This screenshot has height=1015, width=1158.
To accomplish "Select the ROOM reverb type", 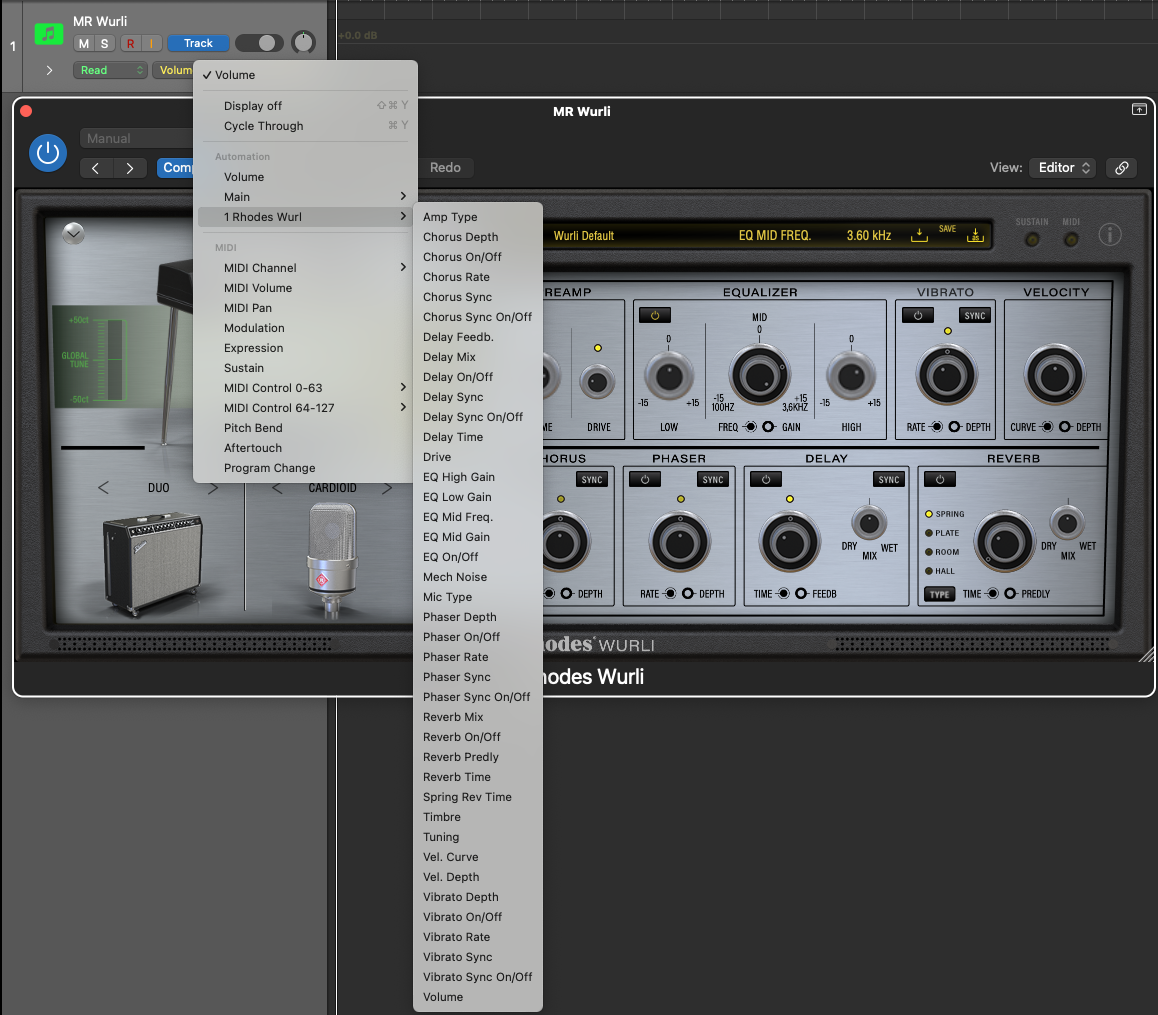I will tap(942, 552).
